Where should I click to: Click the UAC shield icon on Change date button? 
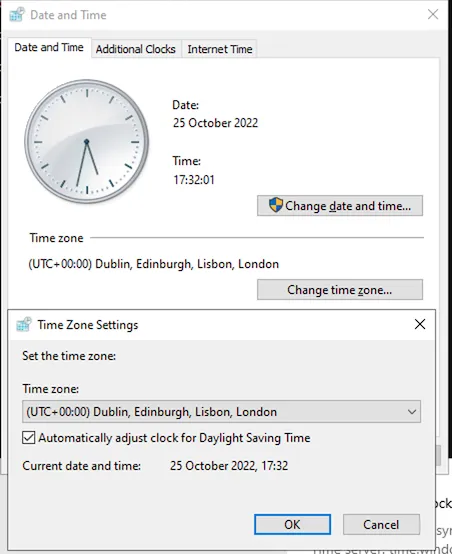[x=276, y=205]
